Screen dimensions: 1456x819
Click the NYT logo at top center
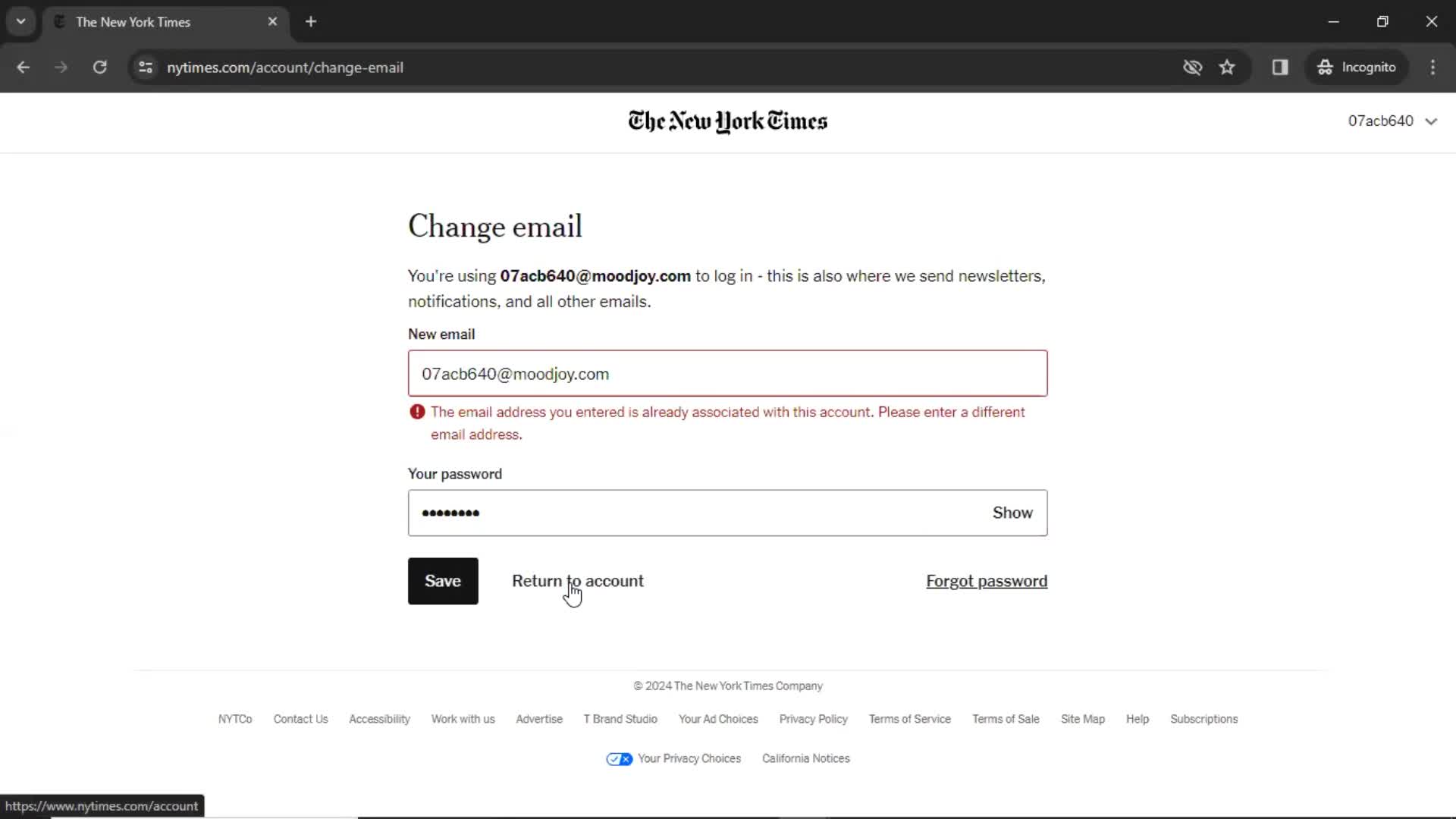point(728,121)
